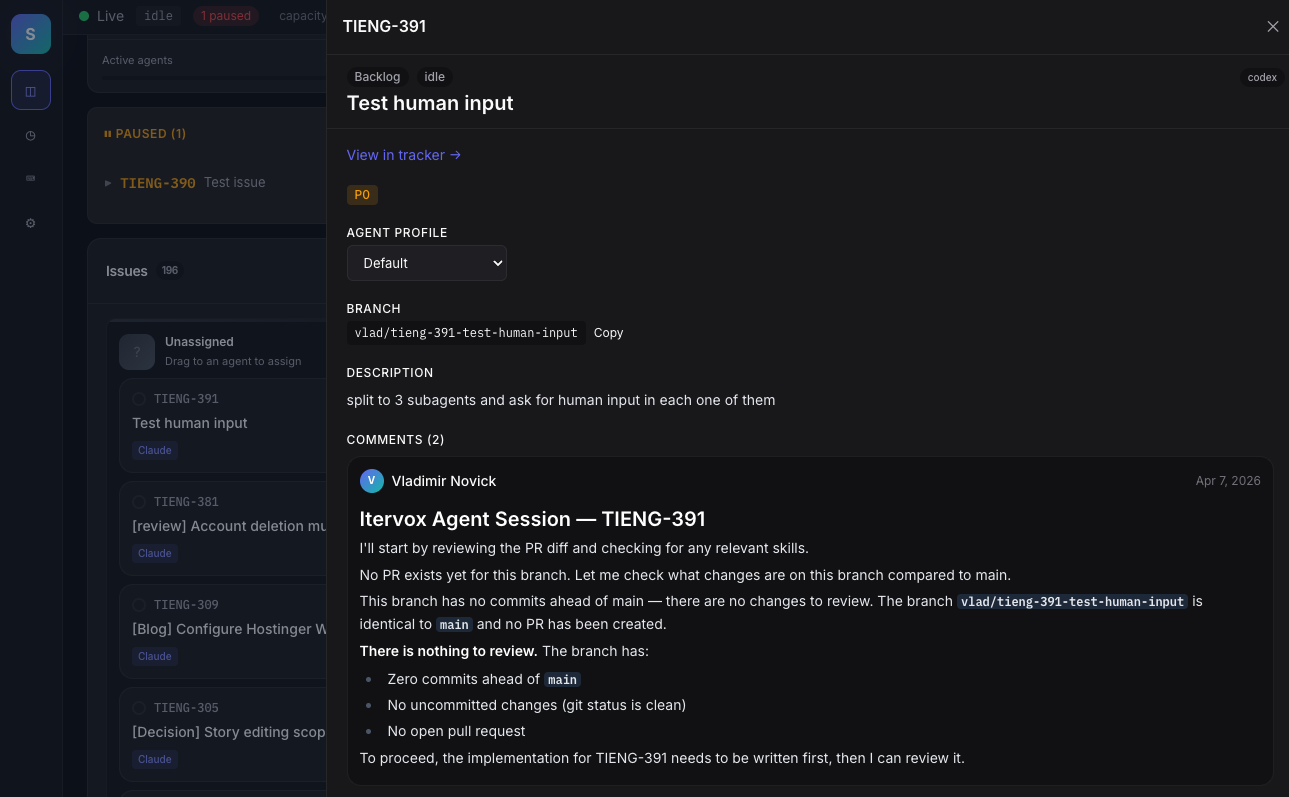Open the messages icon in the sidebar
1289x797 pixels.
click(x=30, y=178)
